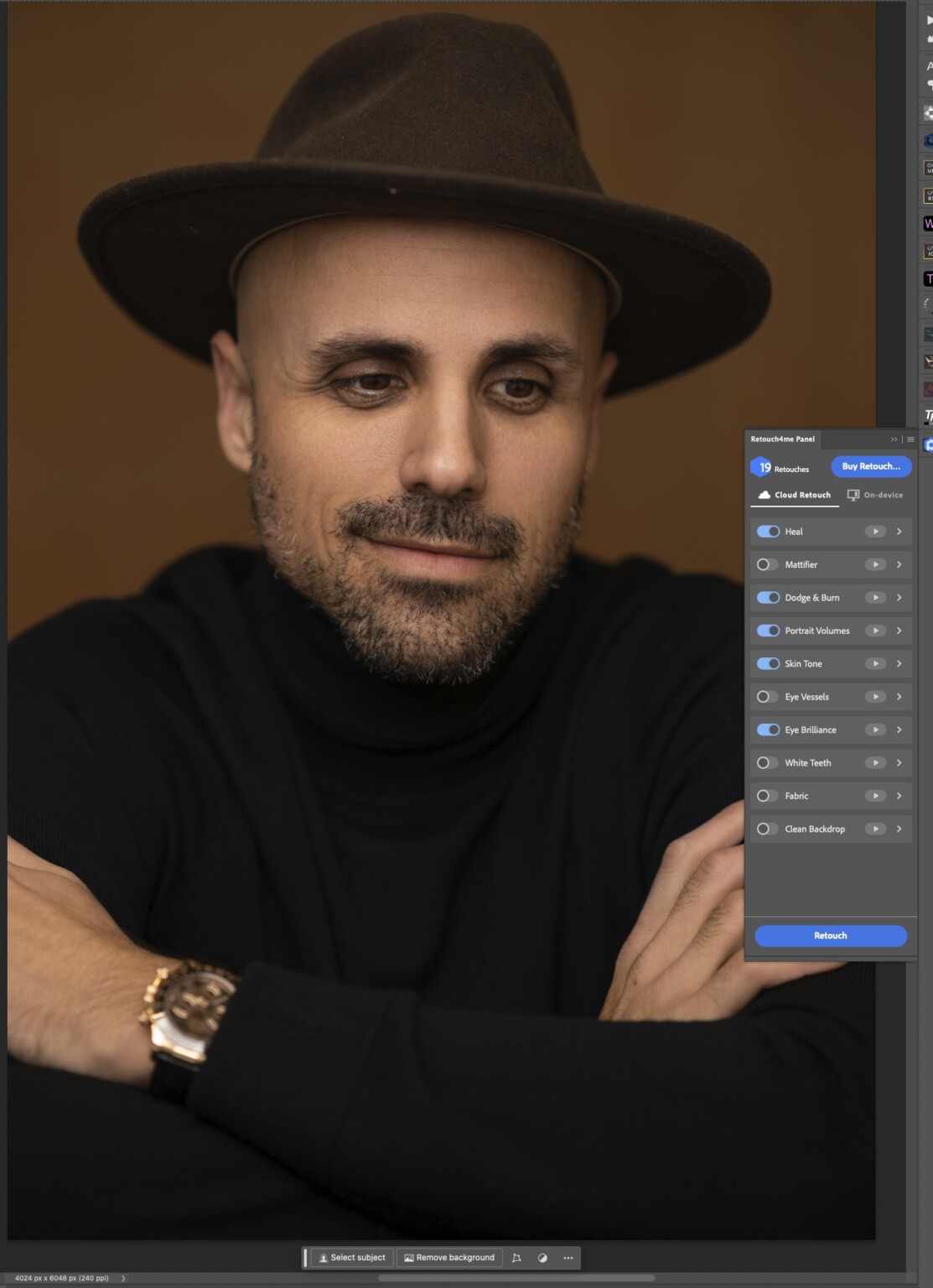Expand the White Teeth settings chevron

click(x=899, y=763)
